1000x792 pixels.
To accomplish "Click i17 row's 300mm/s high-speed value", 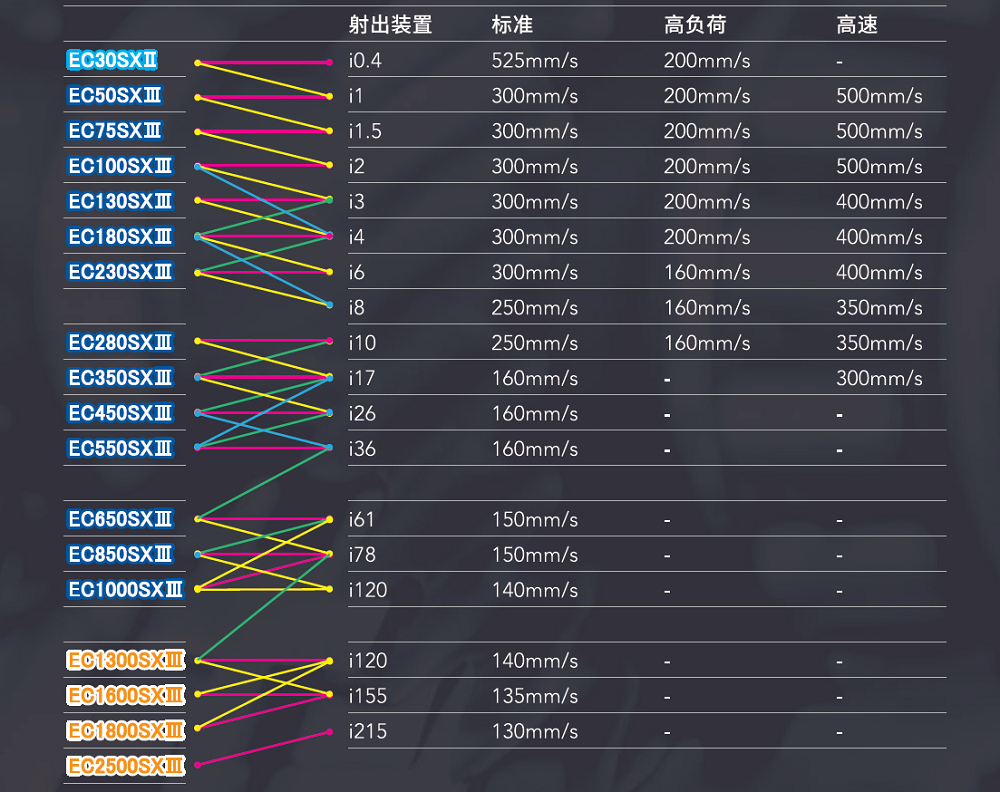I will 879,378.
